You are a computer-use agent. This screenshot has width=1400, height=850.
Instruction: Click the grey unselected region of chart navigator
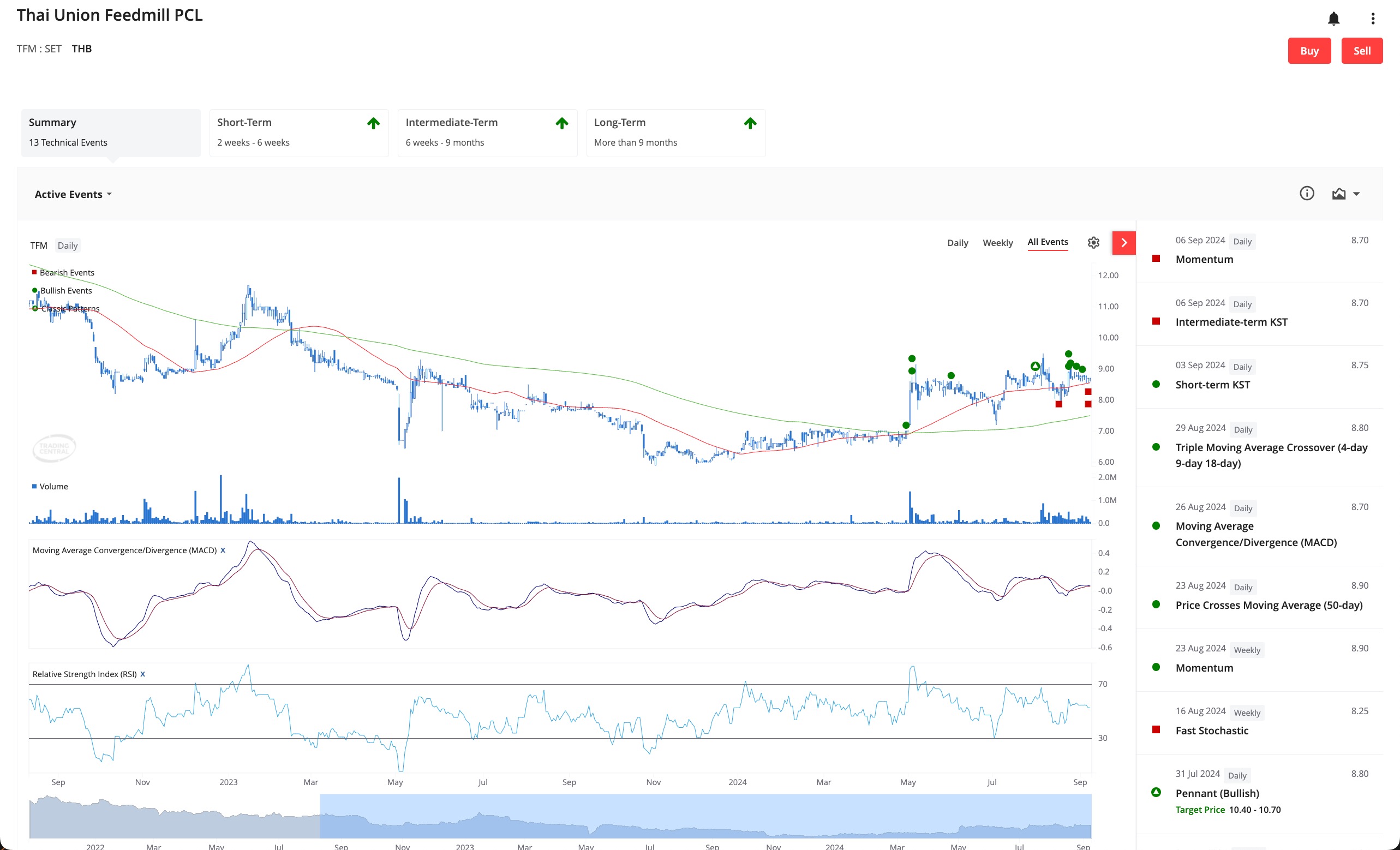[175, 816]
